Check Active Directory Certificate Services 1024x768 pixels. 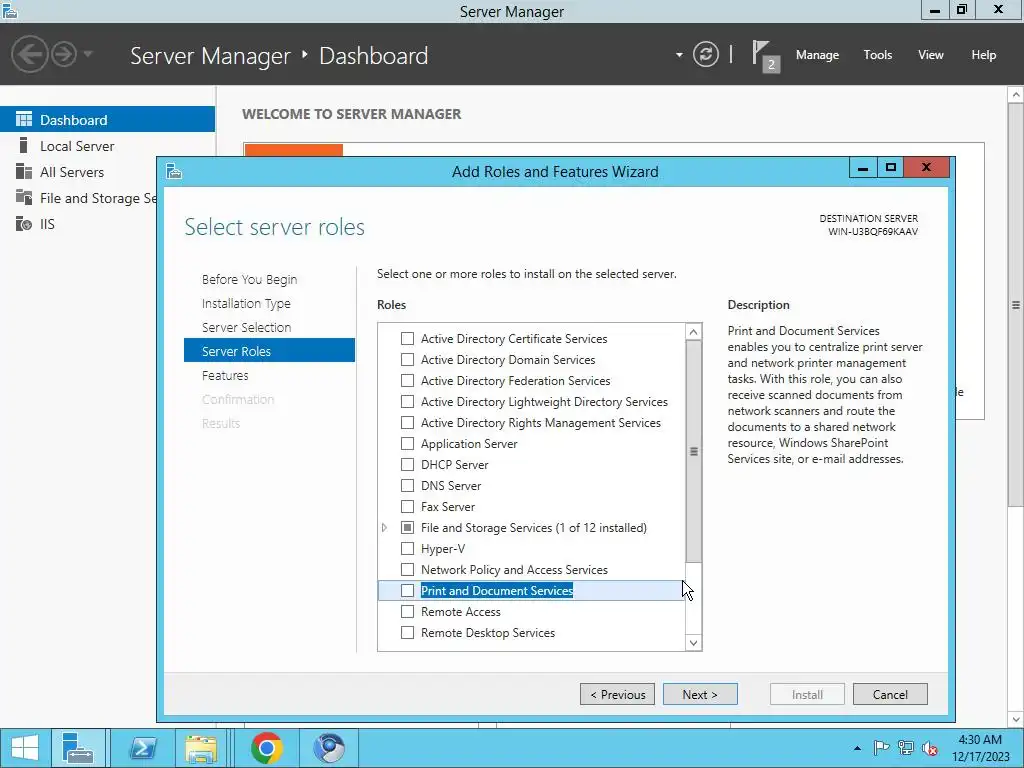point(407,338)
